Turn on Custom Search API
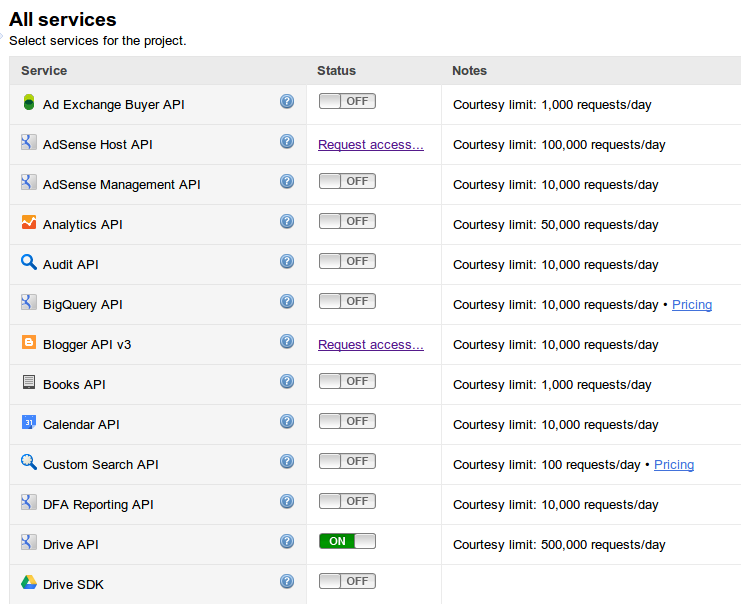 tap(347, 461)
